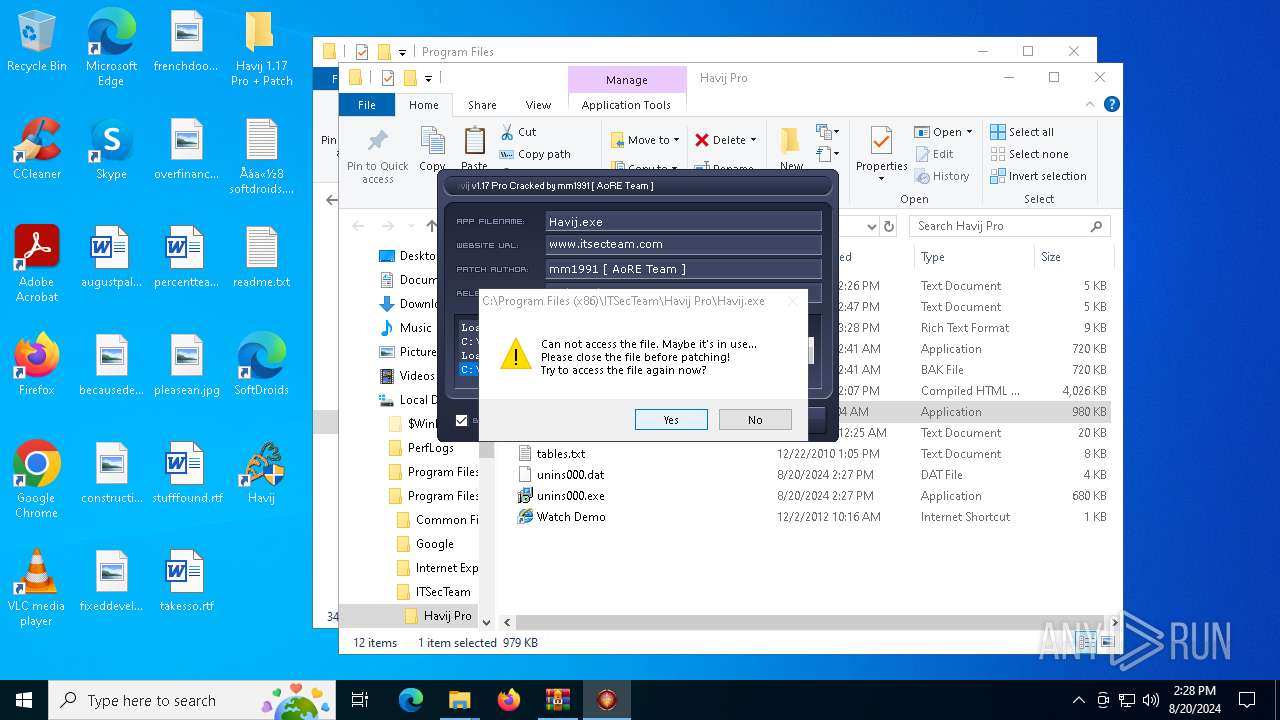Image resolution: width=1280 pixels, height=720 pixels.
Task: Select Videos in the navigation pane
Action: coord(417,376)
